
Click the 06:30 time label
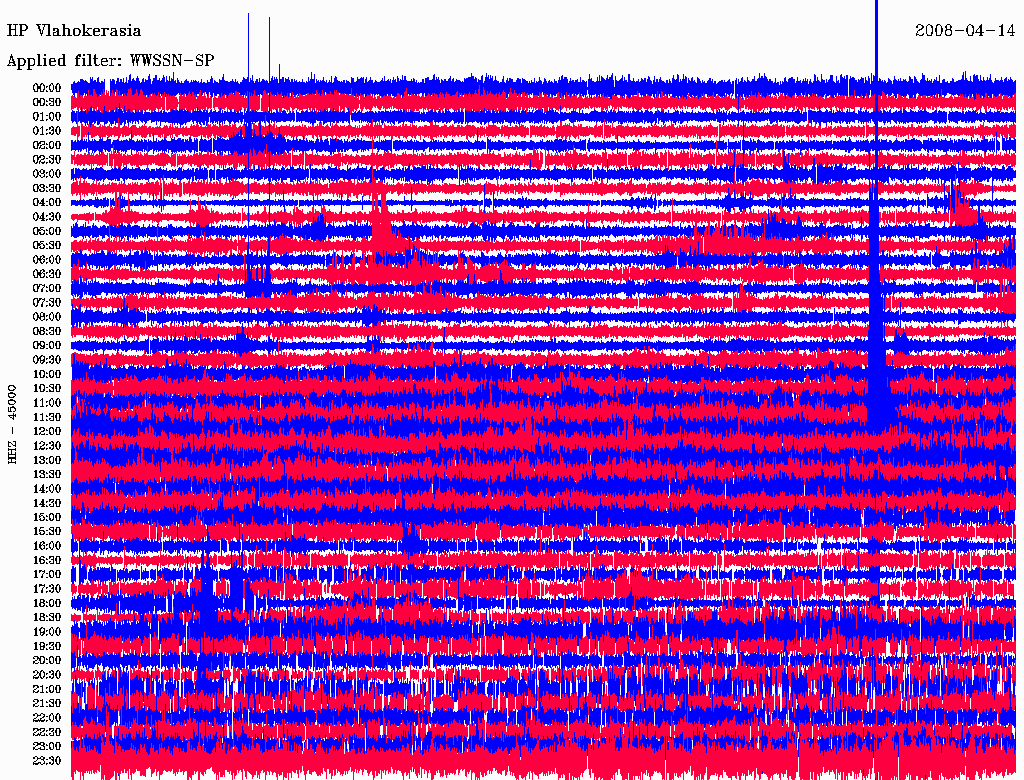(47, 274)
